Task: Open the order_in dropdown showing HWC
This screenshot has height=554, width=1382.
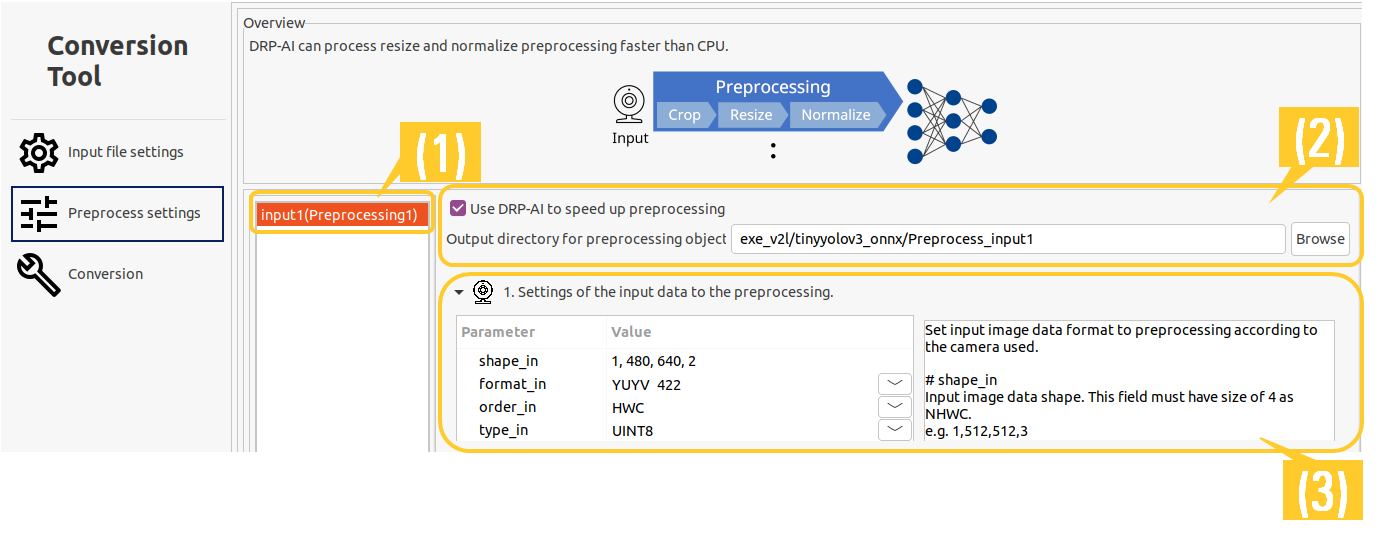Action: pyautogui.click(x=894, y=407)
